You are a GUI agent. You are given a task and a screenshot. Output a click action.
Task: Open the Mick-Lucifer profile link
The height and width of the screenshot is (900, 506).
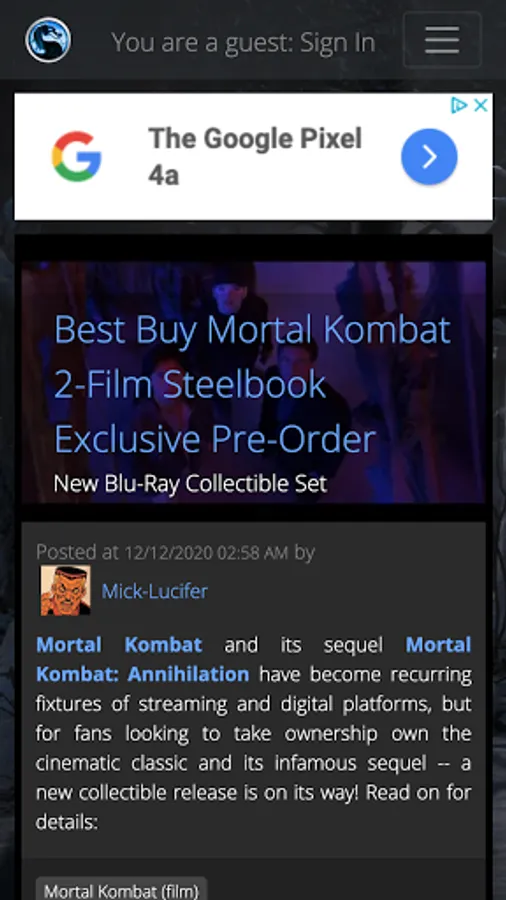coord(154,591)
